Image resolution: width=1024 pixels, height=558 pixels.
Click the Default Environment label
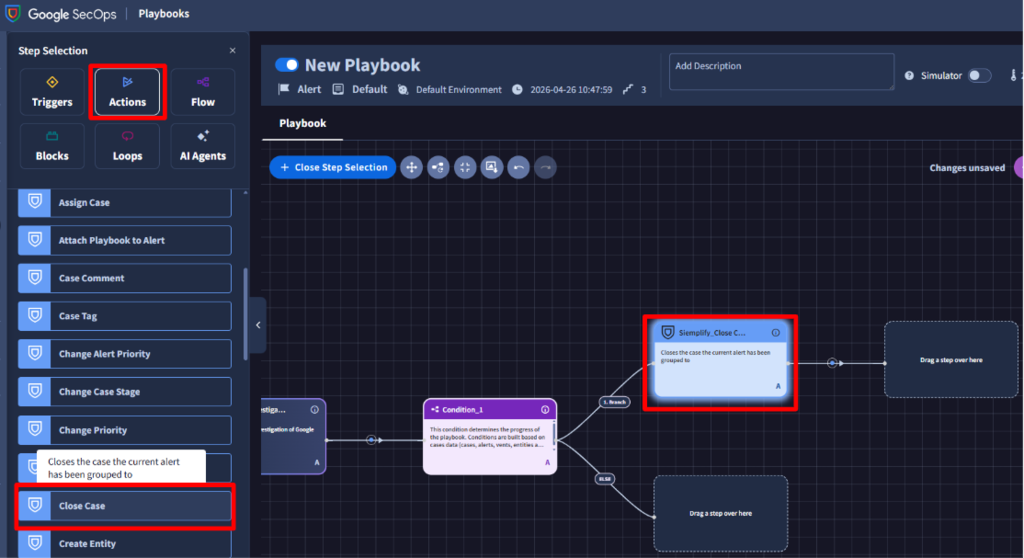[458, 90]
